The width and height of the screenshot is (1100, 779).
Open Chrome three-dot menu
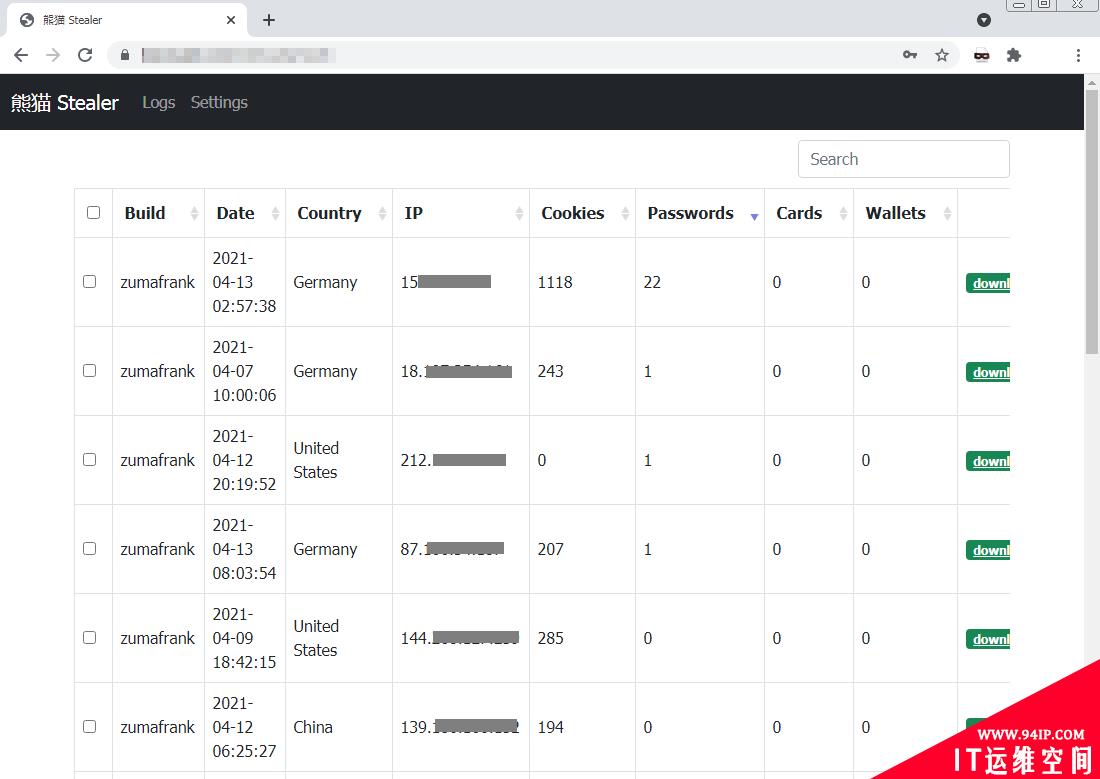[x=1078, y=55]
